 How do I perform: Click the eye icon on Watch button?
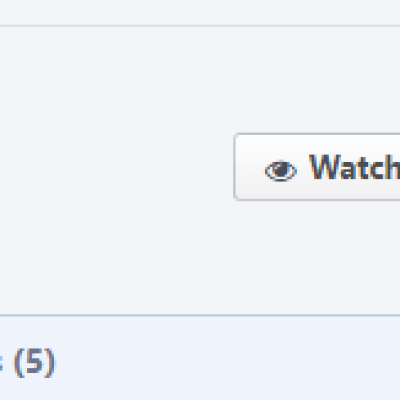click(281, 170)
